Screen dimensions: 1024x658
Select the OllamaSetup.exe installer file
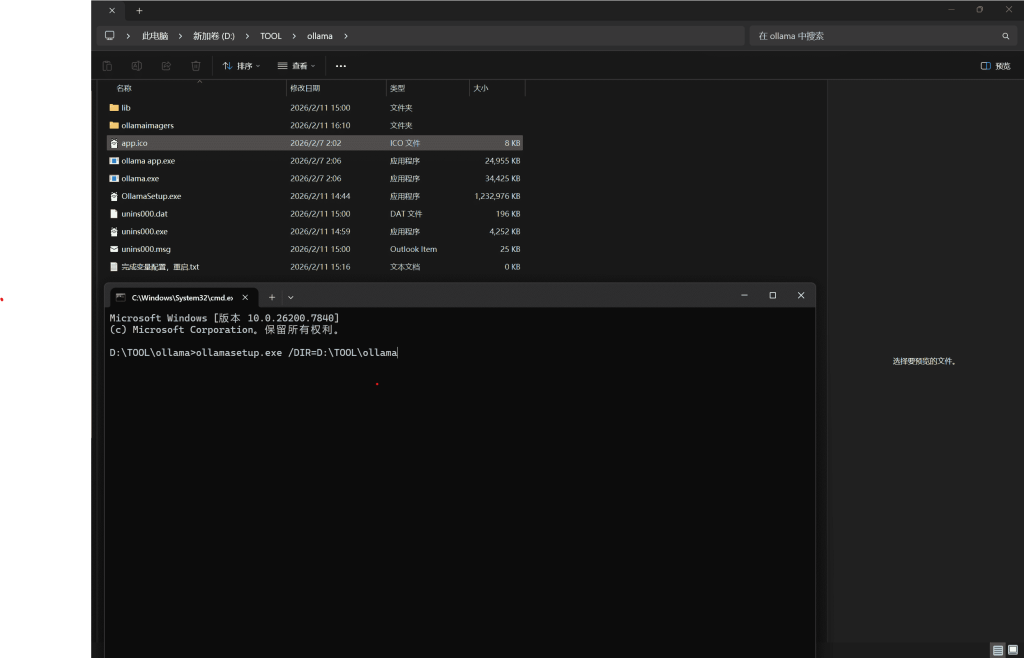click(151, 196)
